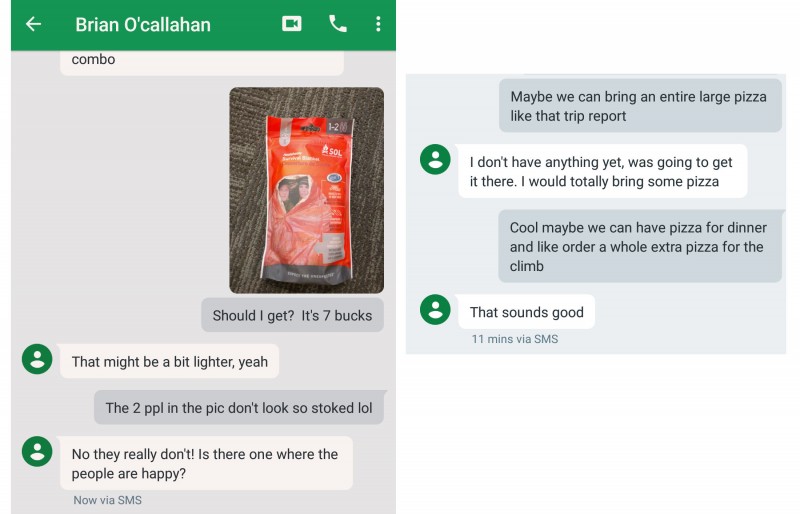Tap the Brian O'callahan contact name
Screen dimensions: 800x514
tap(143, 25)
